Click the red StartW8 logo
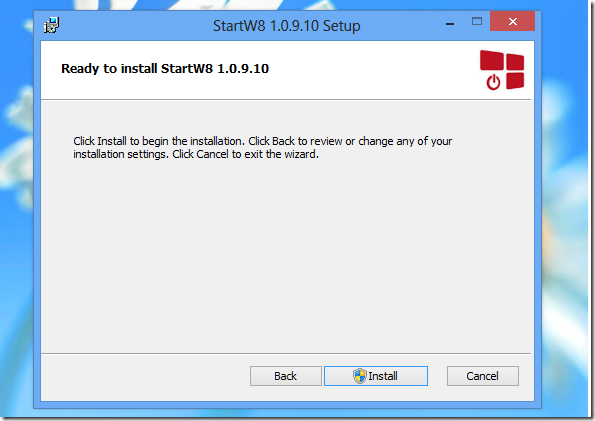 tap(502, 70)
